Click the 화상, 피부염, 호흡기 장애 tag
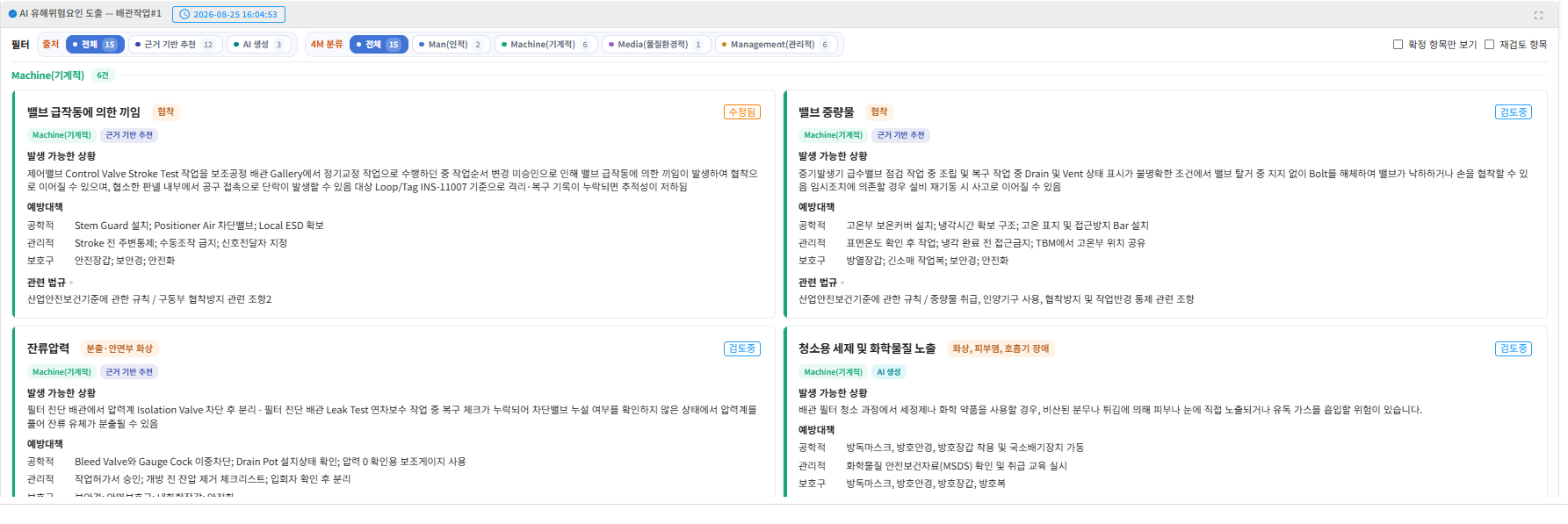The width and height of the screenshot is (1568, 524). 1001,348
